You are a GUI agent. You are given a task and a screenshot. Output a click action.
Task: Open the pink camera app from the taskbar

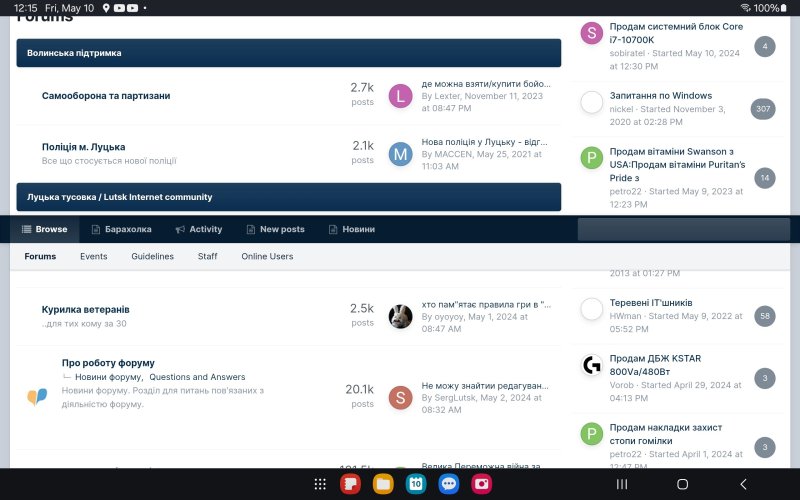(x=482, y=484)
